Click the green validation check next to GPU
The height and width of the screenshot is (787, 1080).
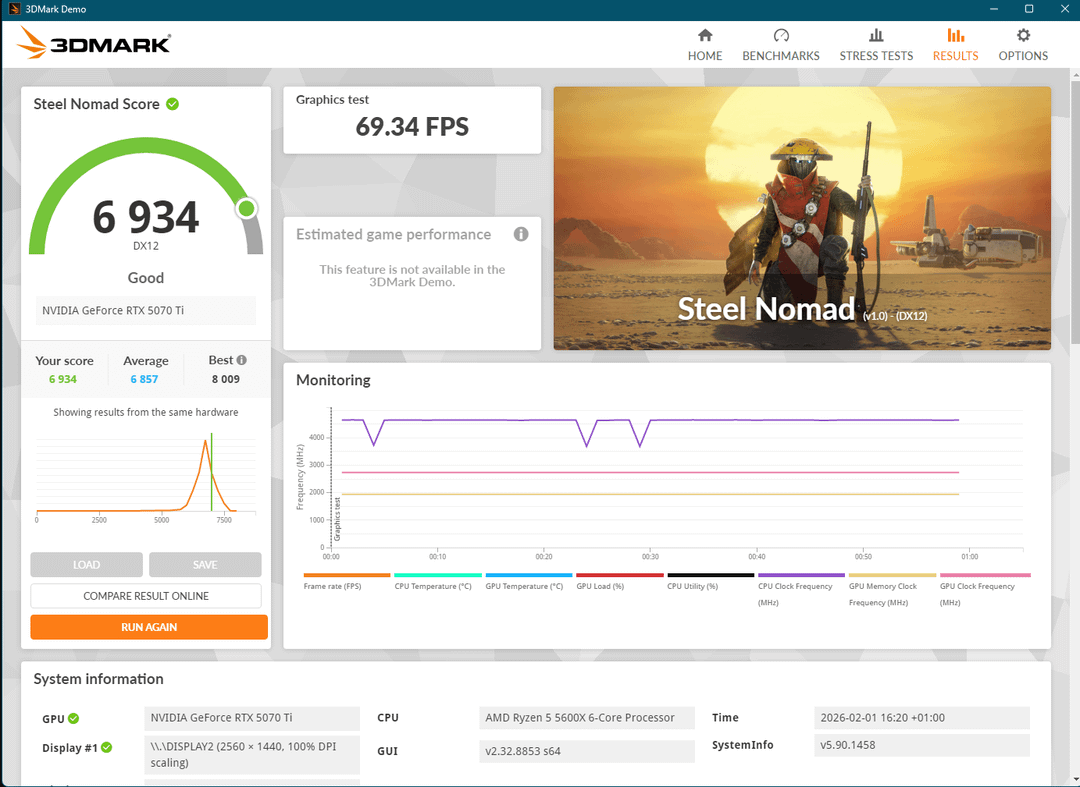click(74, 718)
